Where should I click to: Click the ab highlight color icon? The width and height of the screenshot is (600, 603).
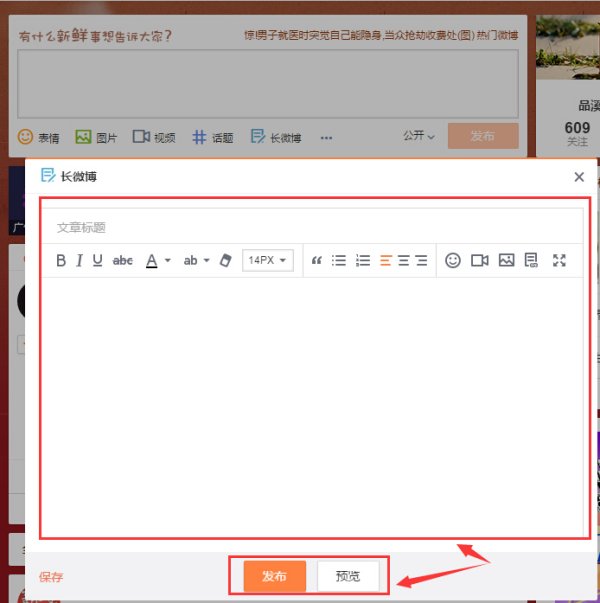point(190,260)
